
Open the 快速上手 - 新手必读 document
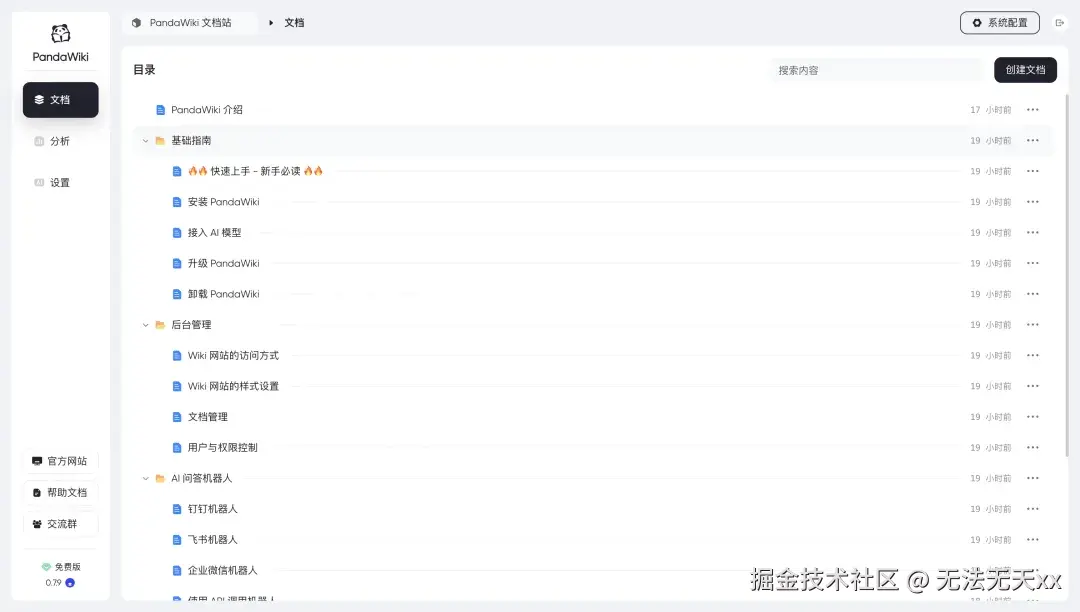pos(255,171)
